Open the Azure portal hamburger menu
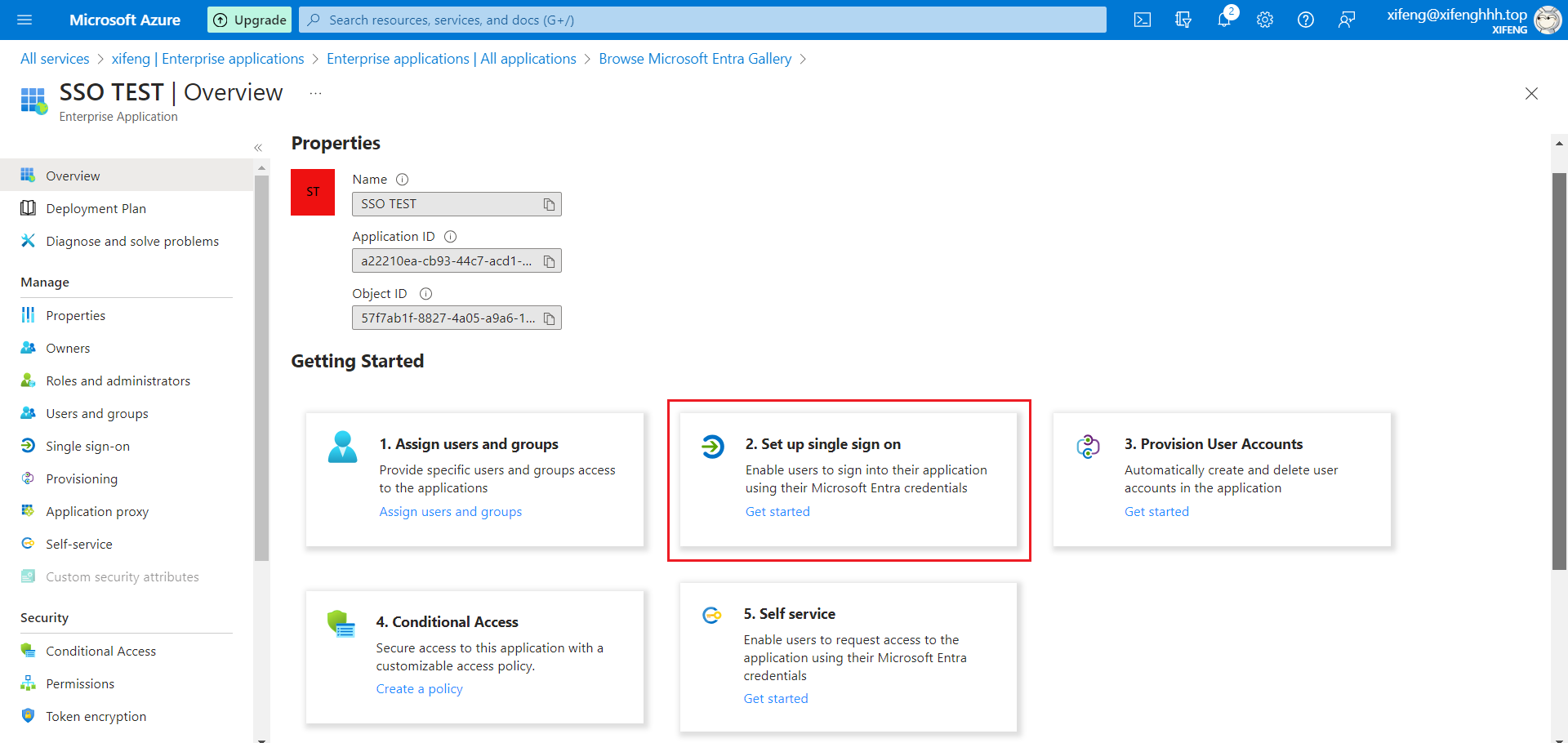 24,20
